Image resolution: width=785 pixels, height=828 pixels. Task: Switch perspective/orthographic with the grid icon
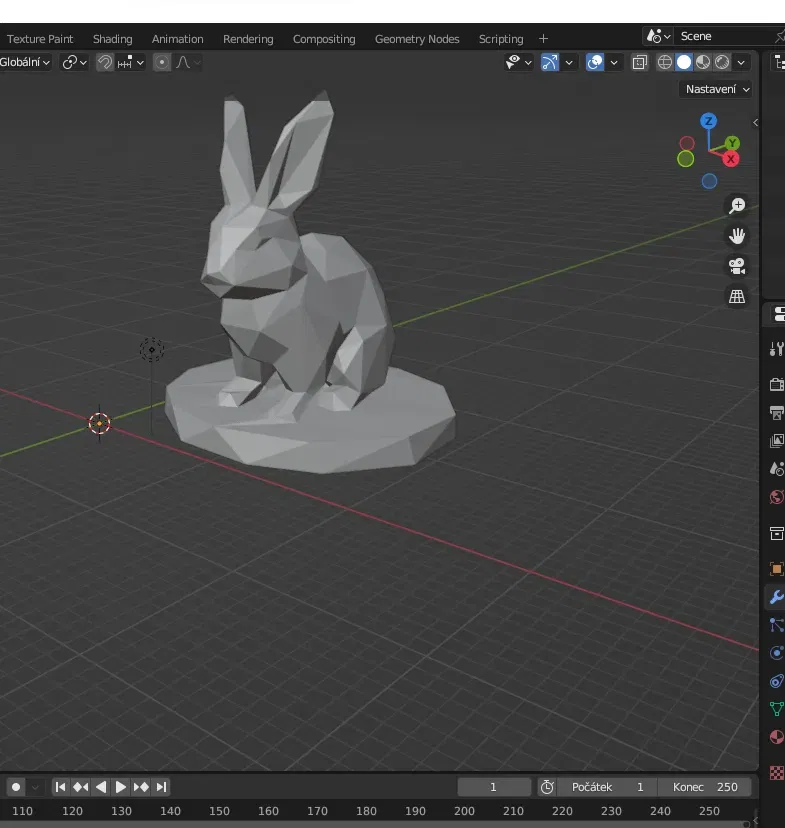click(x=737, y=297)
